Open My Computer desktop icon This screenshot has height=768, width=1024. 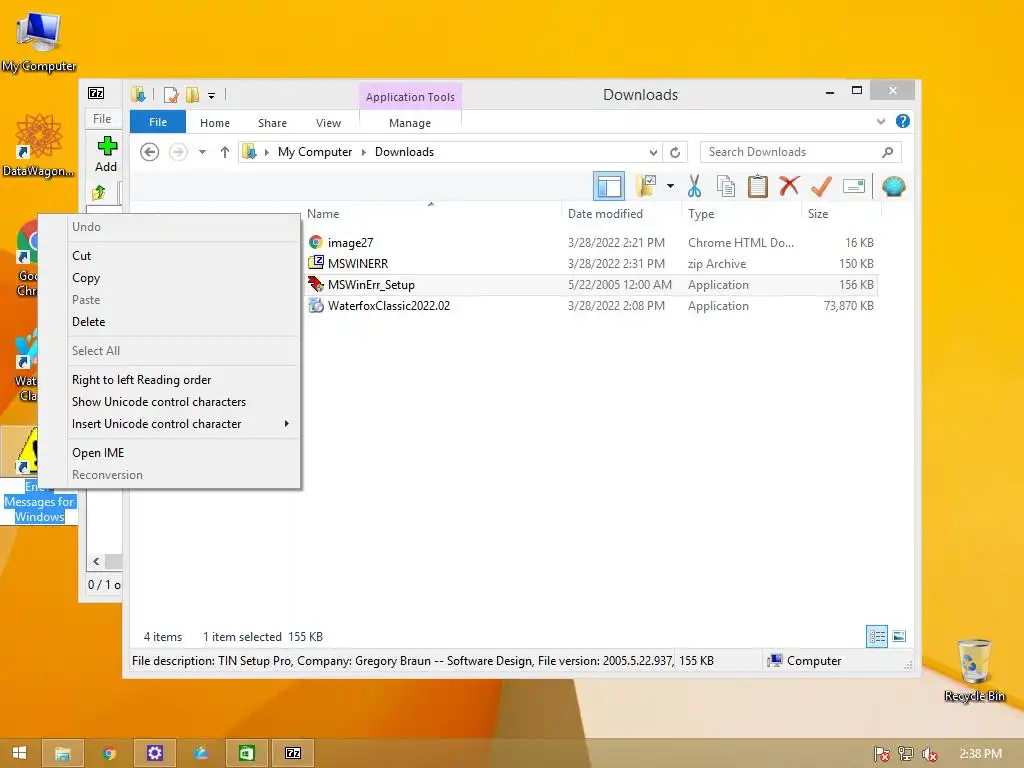tap(39, 41)
